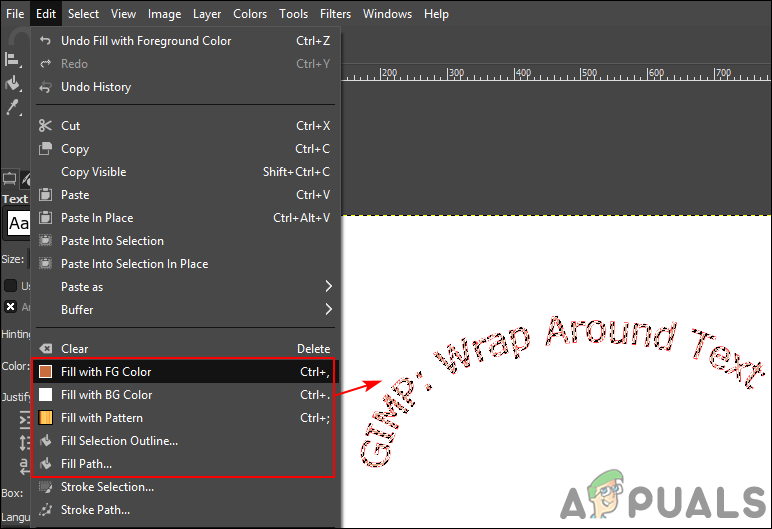Click the line spacing icon
772x529 pixels.
(x=24, y=442)
